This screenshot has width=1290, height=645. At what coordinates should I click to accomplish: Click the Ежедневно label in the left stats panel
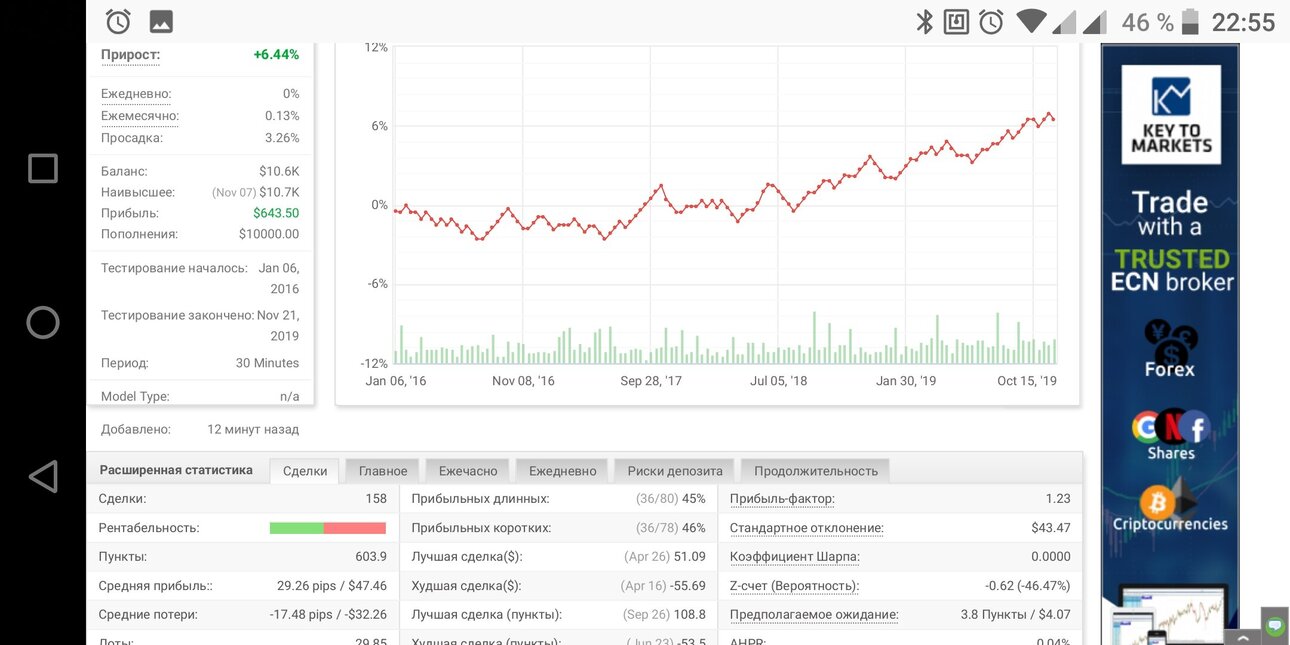pyautogui.click(x=136, y=94)
